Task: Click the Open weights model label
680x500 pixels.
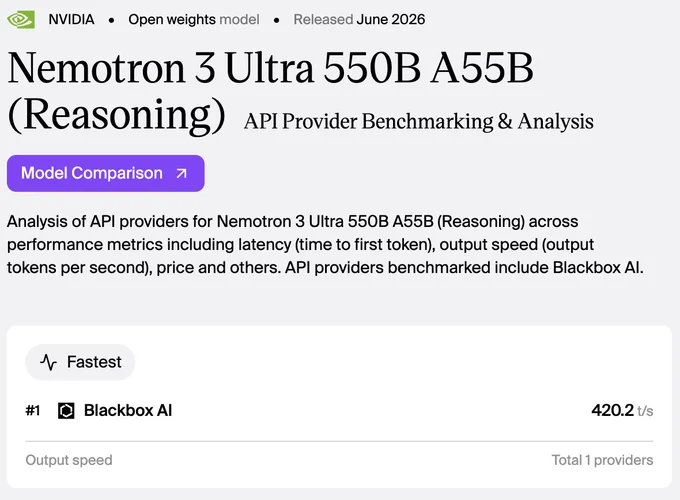Action: tap(194, 20)
